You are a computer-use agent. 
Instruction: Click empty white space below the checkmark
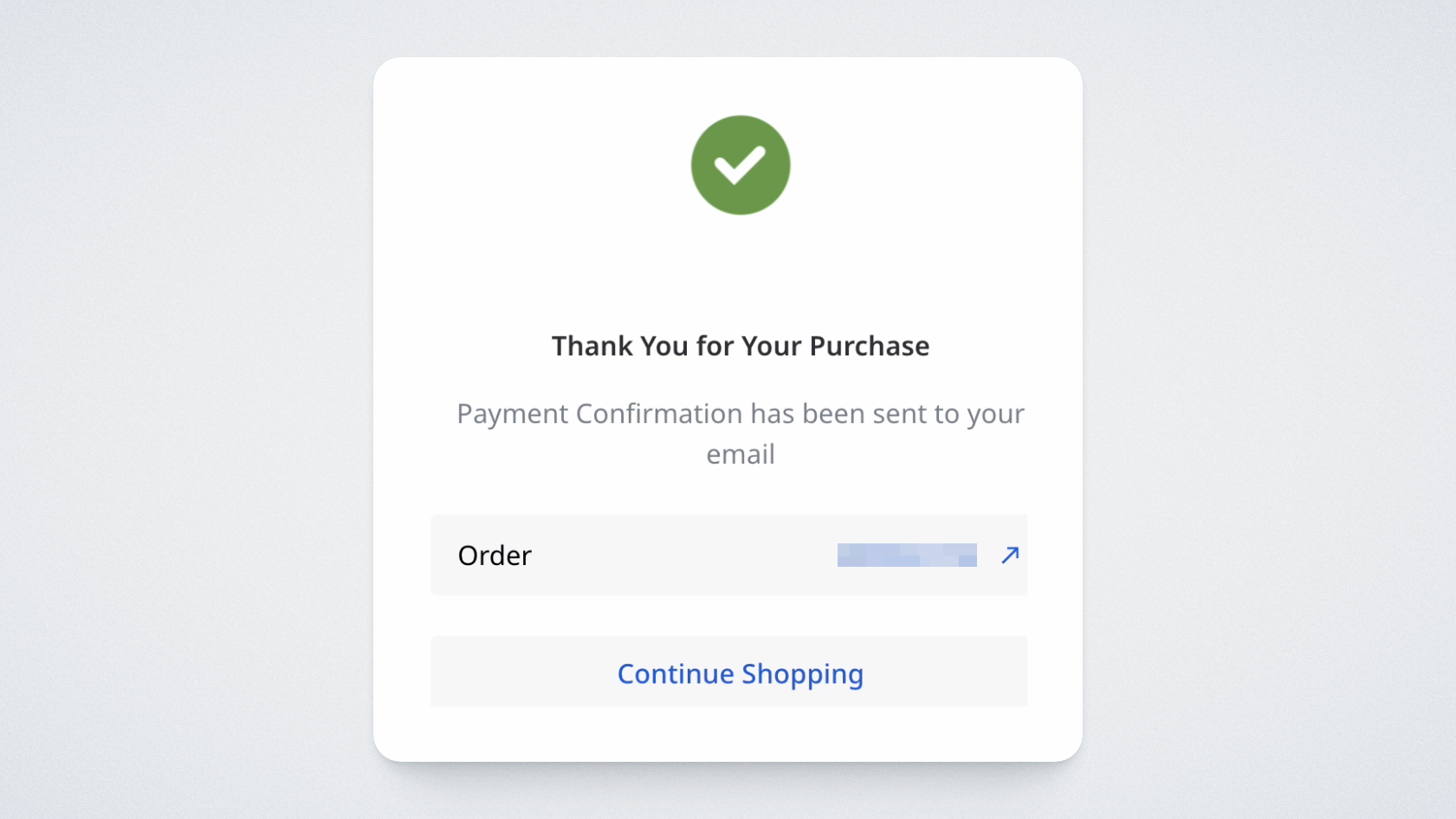[741, 269]
